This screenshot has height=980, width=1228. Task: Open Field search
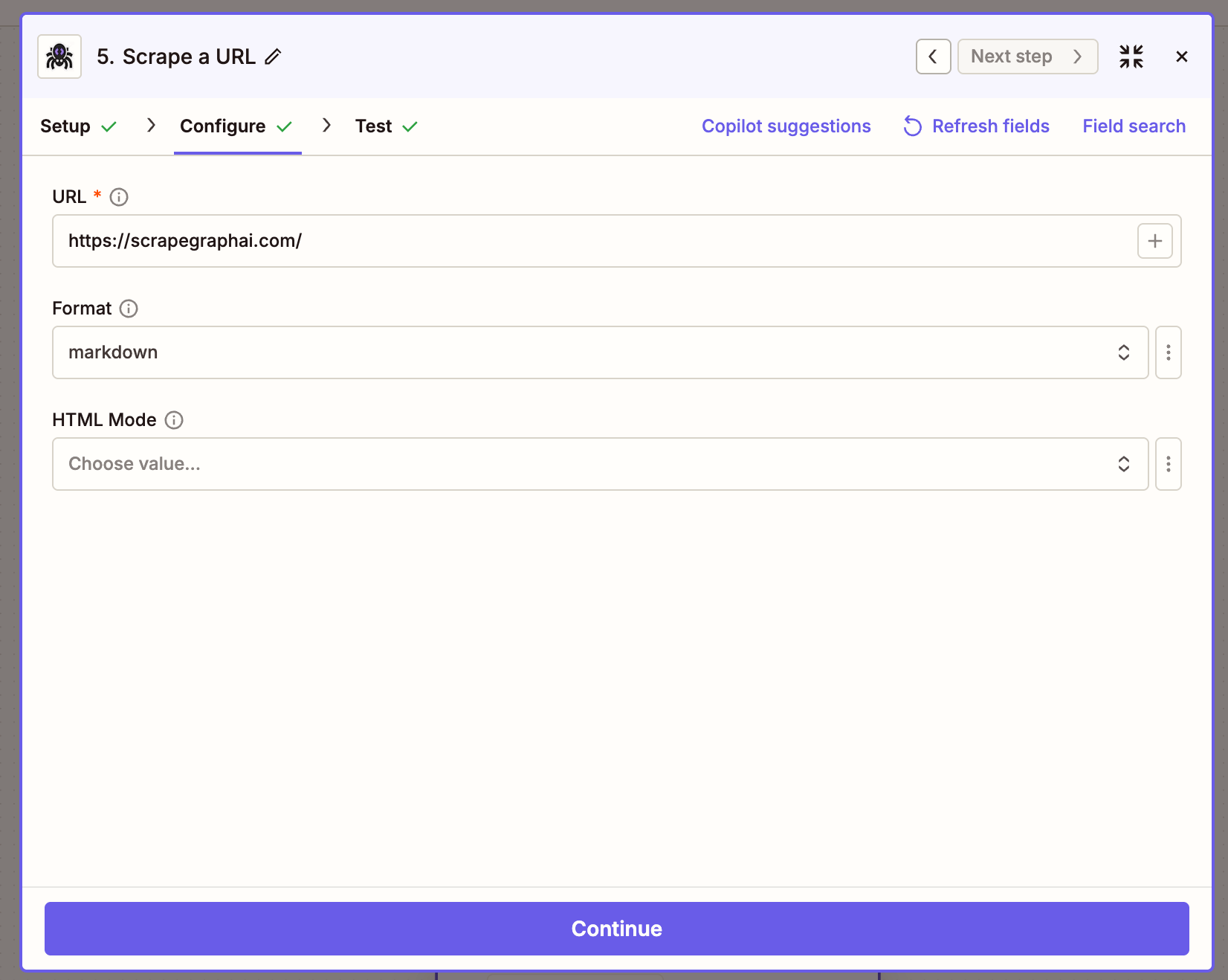pos(1134,126)
